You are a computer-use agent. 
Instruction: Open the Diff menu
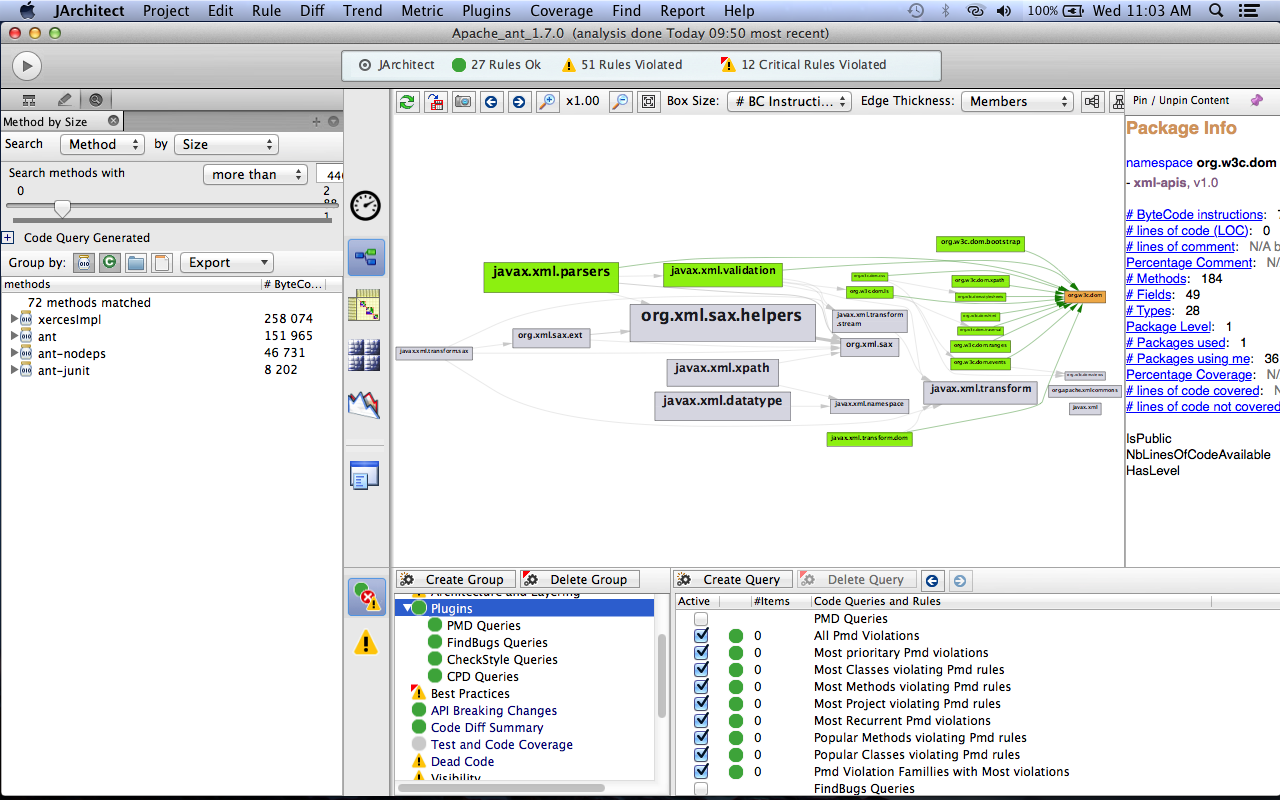pyautogui.click(x=312, y=11)
